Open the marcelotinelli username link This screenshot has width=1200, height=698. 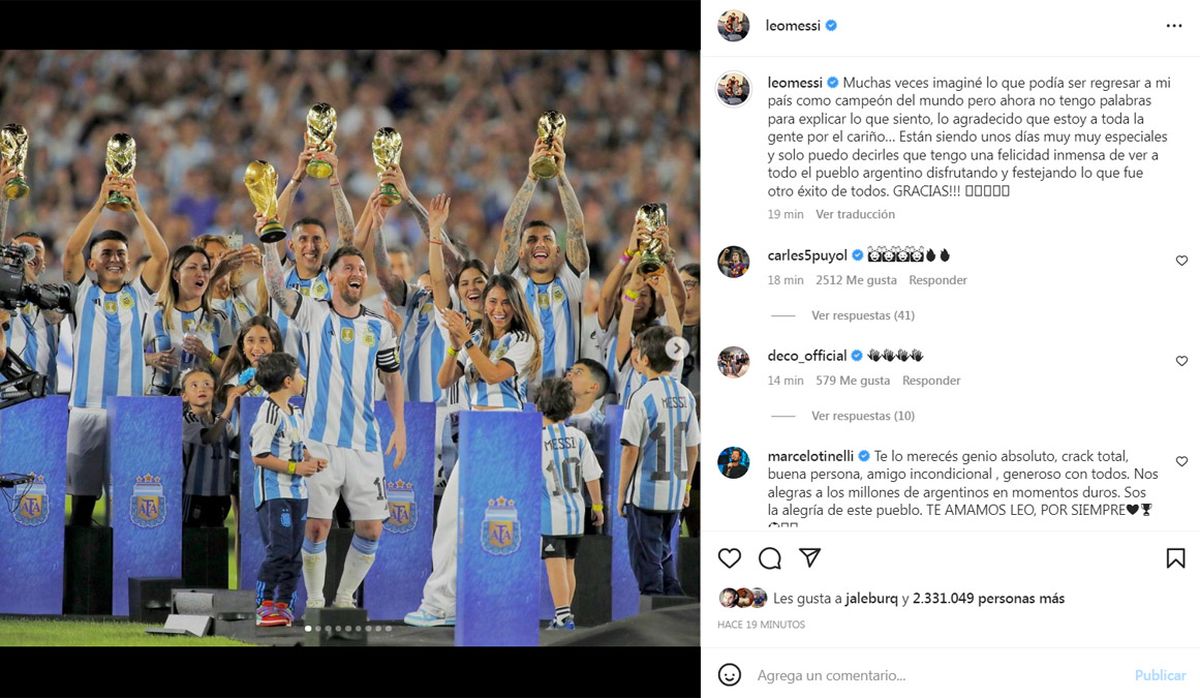coord(810,455)
